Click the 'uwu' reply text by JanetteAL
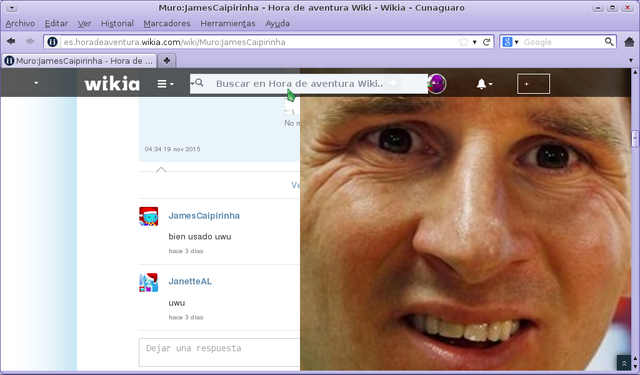 point(177,303)
